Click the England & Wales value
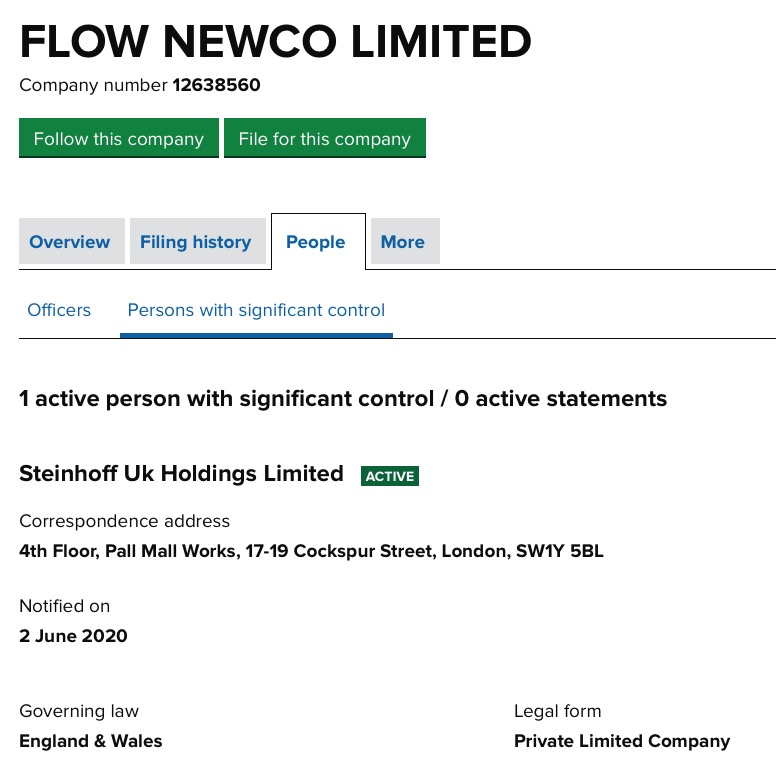 tap(90, 741)
